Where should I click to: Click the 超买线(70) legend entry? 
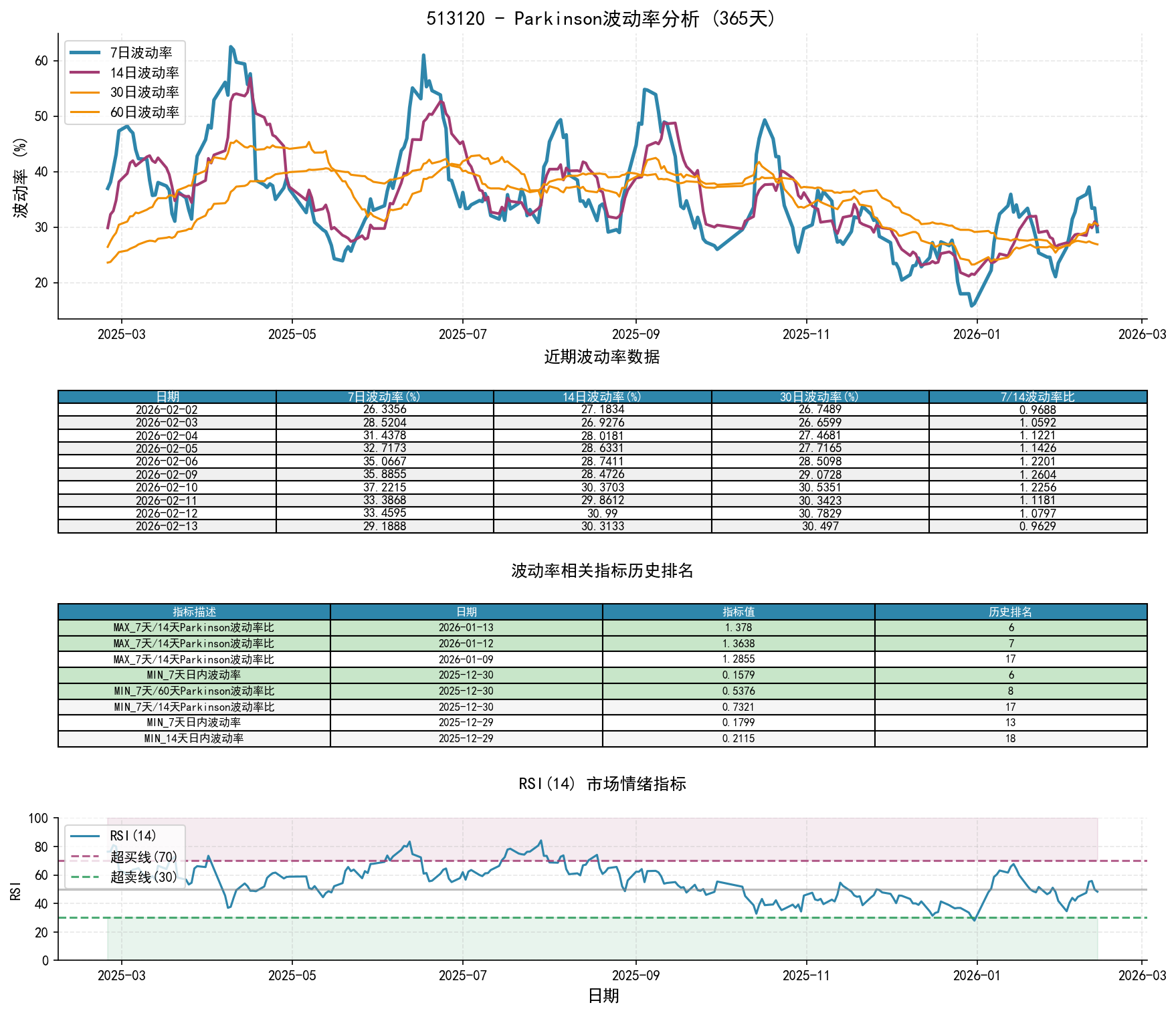(x=143, y=857)
